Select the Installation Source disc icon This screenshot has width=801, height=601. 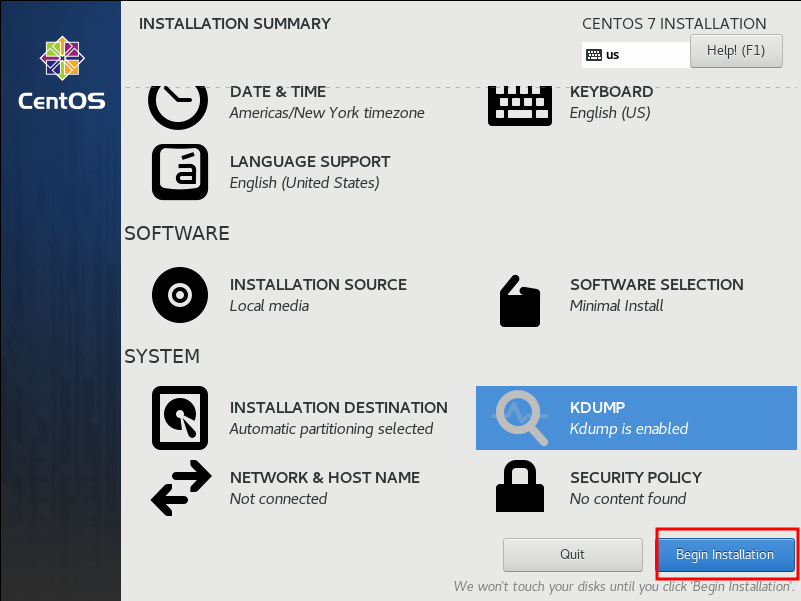tap(180, 295)
